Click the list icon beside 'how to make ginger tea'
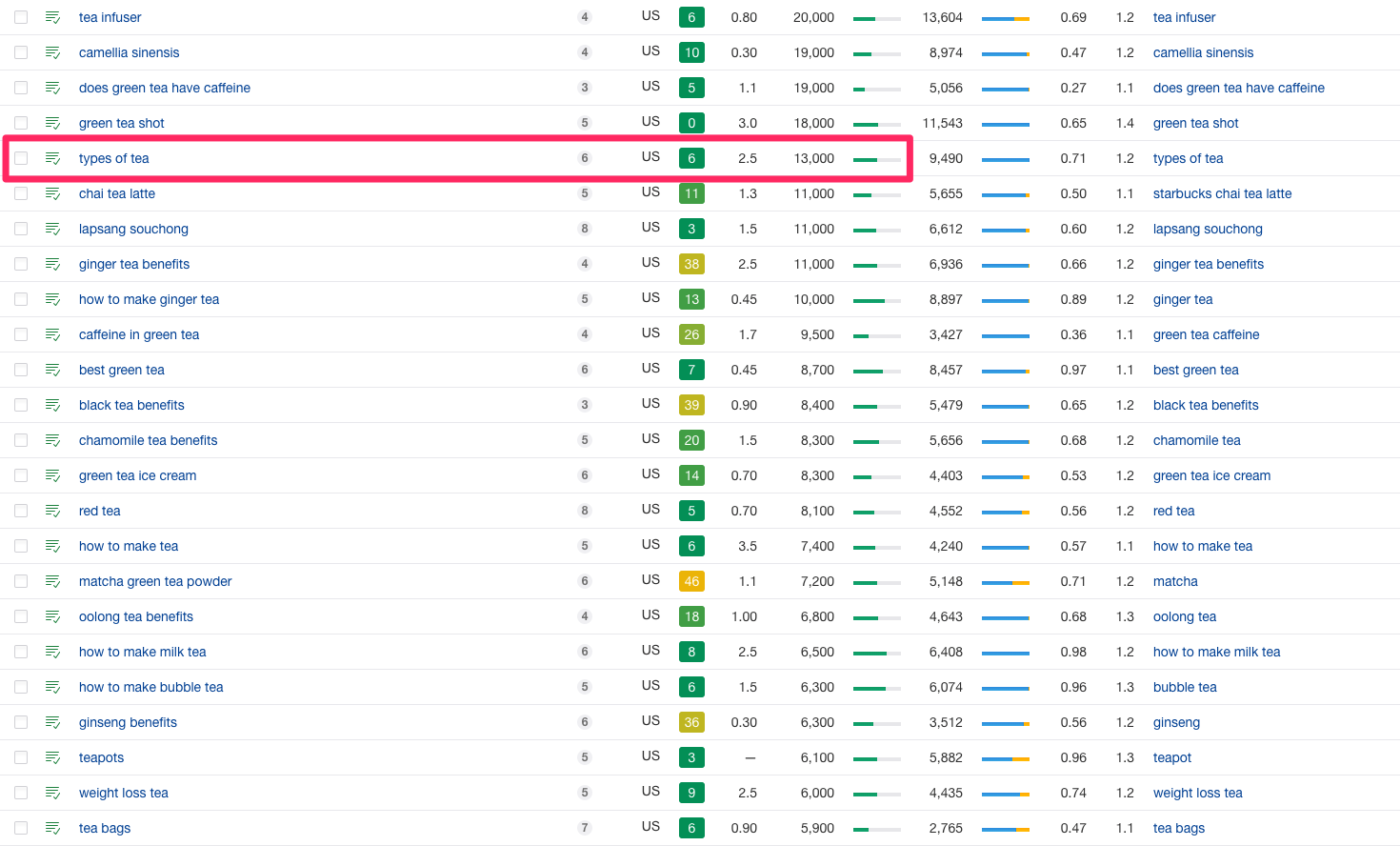 point(53,299)
